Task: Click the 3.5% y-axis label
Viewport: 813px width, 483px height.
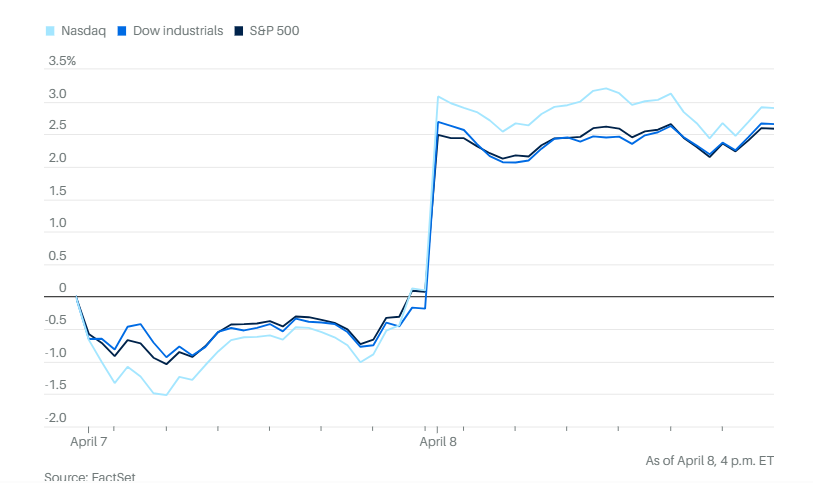Action: [62, 61]
